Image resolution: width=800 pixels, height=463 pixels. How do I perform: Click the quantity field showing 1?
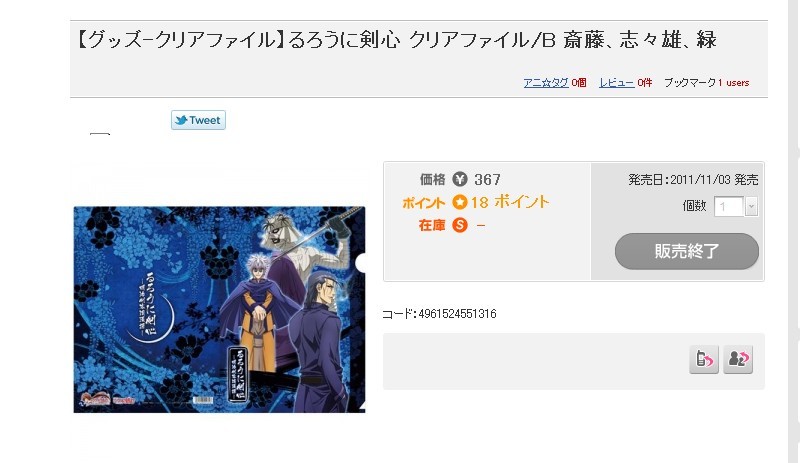pyautogui.click(x=729, y=207)
